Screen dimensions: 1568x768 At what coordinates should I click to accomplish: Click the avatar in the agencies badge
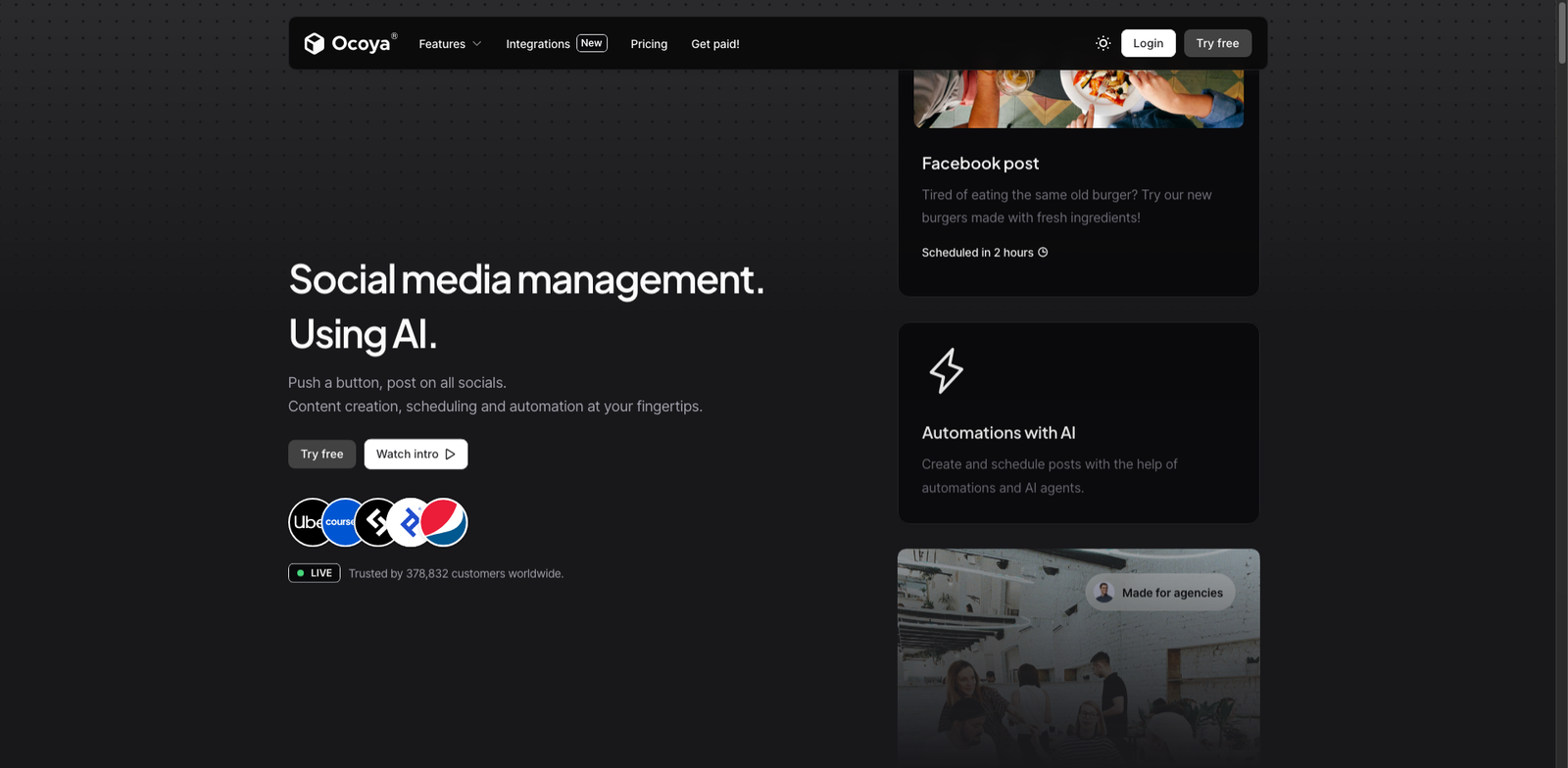pyautogui.click(x=1104, y=593)
